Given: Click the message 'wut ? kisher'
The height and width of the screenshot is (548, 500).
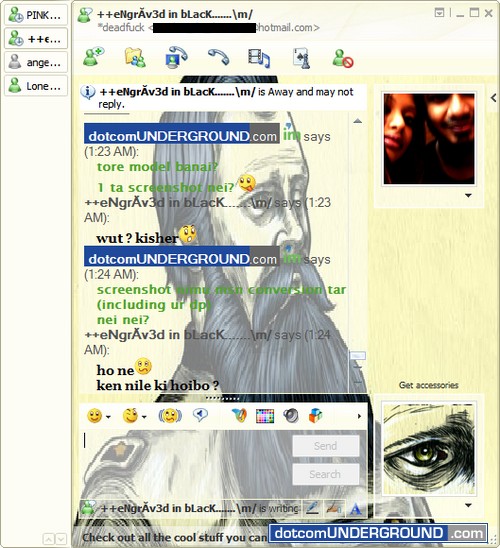Looking at the screenshot, I should (x=137, y=238).
